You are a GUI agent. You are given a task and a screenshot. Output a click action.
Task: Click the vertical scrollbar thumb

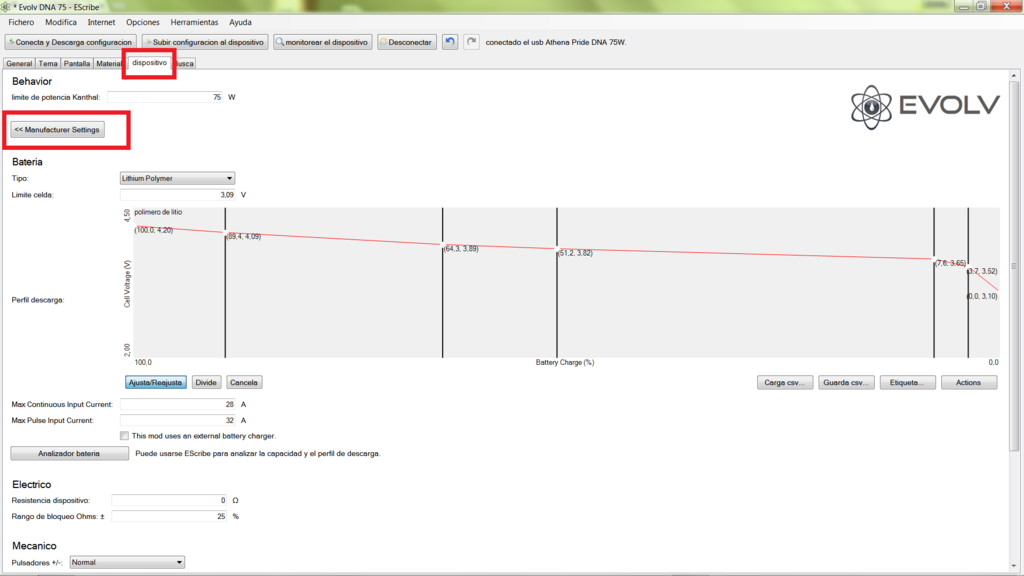pyautogui.click(x=1014, y=266)
